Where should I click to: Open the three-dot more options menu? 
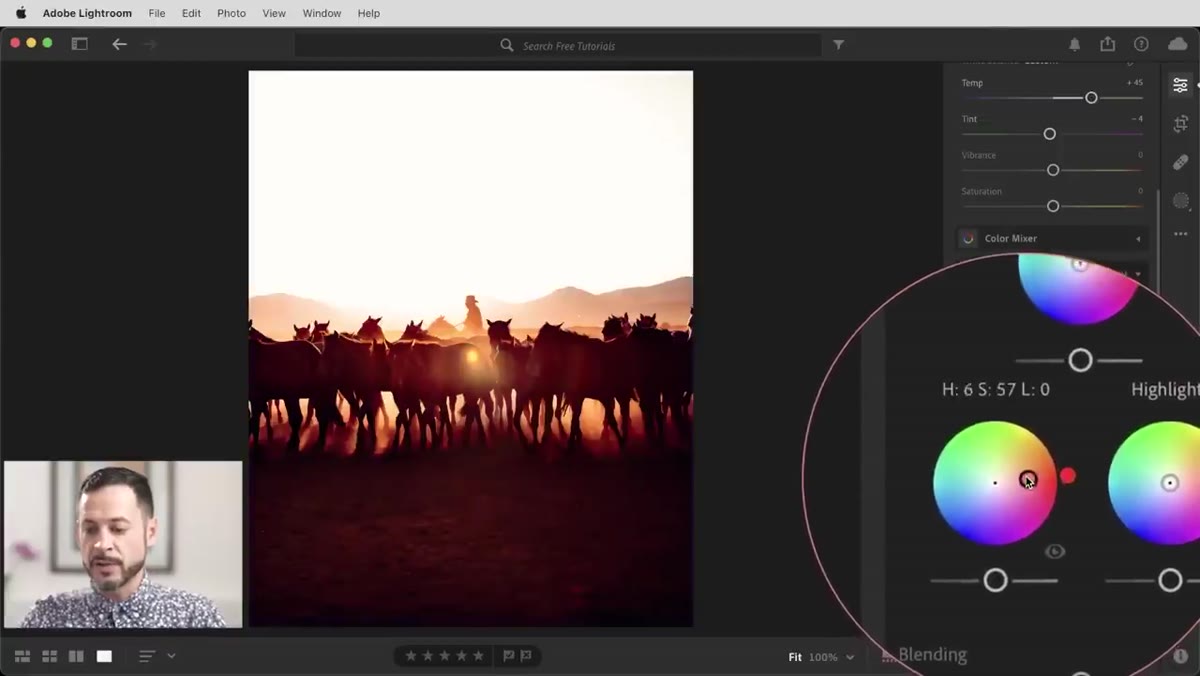pos(1180,234)
